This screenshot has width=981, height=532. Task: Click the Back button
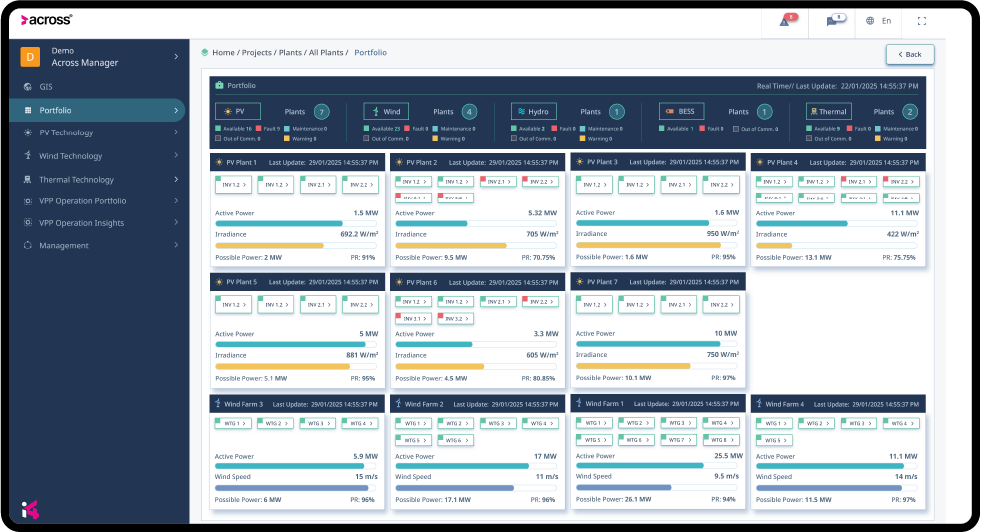coord(910,54)
